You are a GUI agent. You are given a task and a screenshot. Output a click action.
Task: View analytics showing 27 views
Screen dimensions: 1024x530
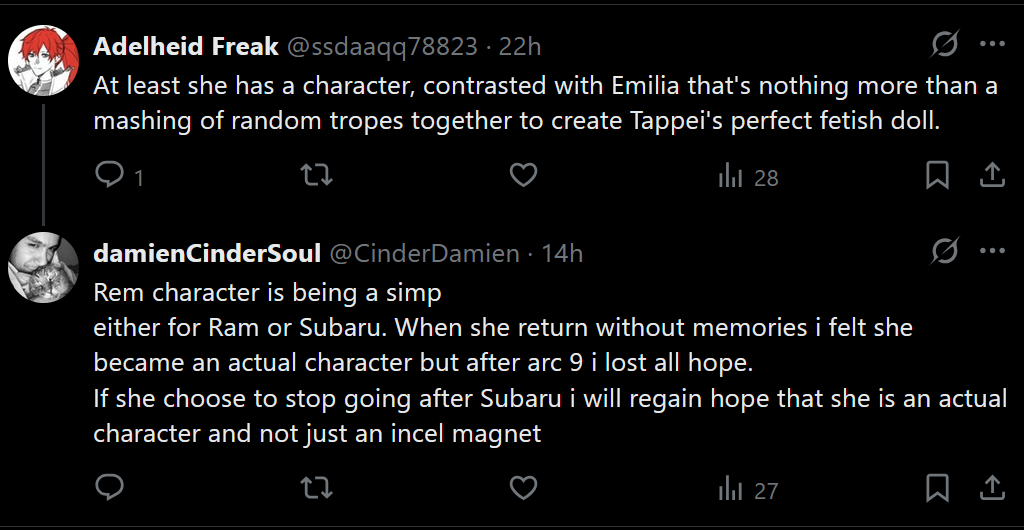(747, 489)
